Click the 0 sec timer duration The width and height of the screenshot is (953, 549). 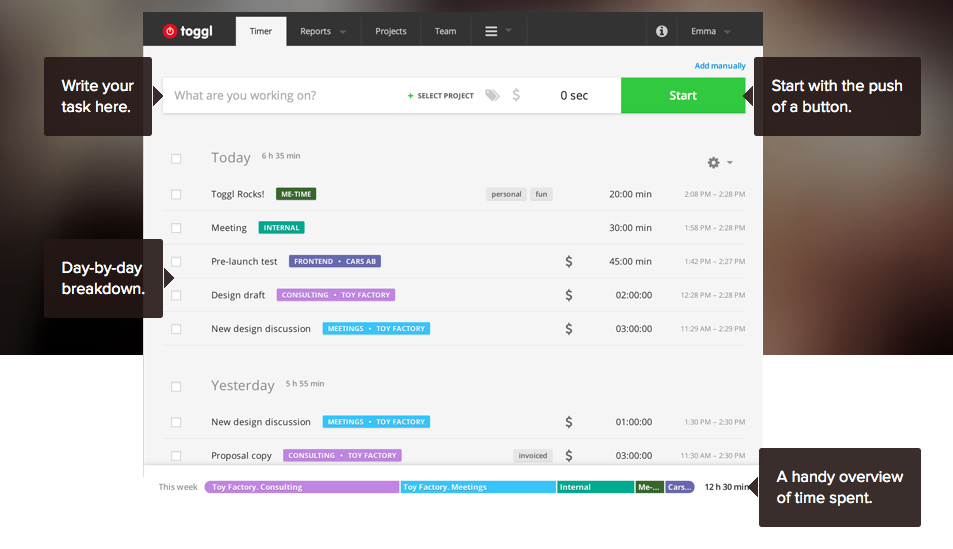click(x=574, y=95)
